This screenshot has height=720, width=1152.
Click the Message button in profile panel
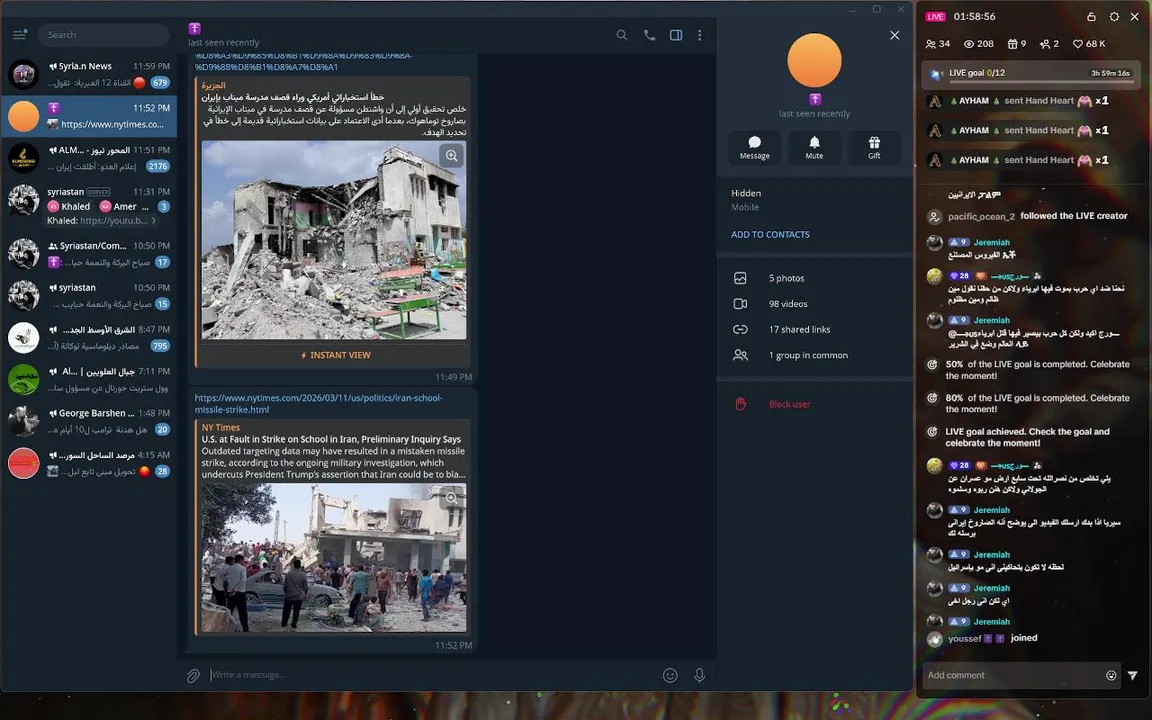click(x=755, y=148)
